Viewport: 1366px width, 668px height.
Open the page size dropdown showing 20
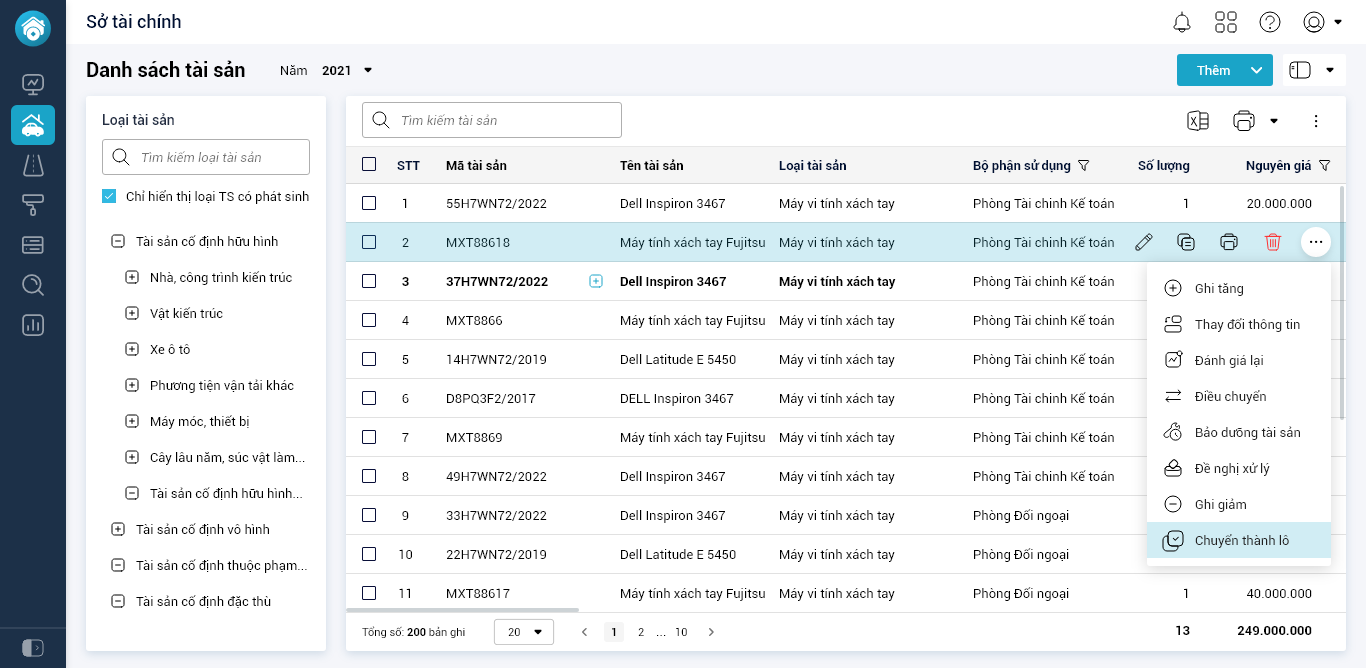pyautogui.click(x=523, y=632)
